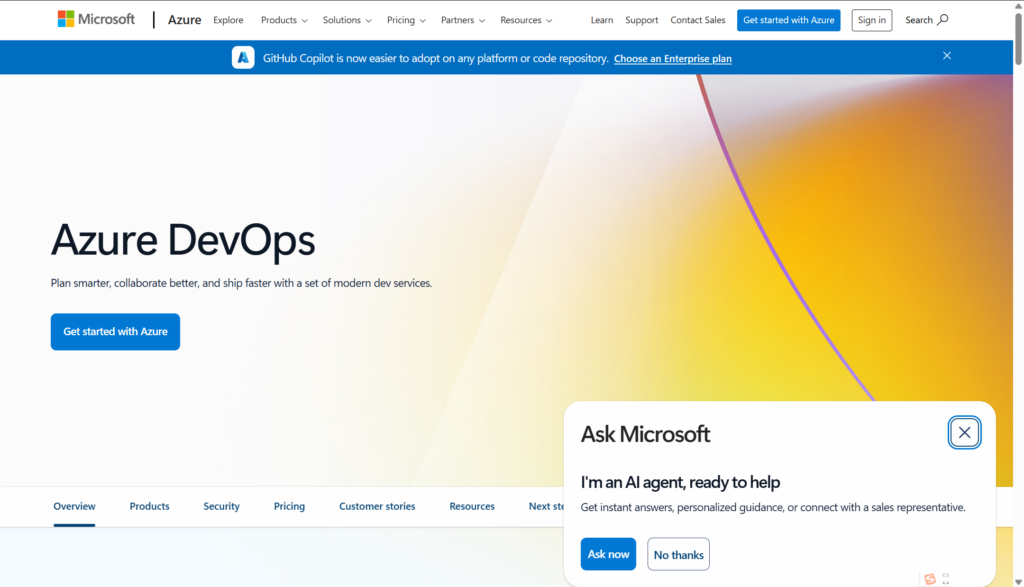1024x587 pixels.
Task: Switch to the Security tab
Action: click(x=221, y=506)
